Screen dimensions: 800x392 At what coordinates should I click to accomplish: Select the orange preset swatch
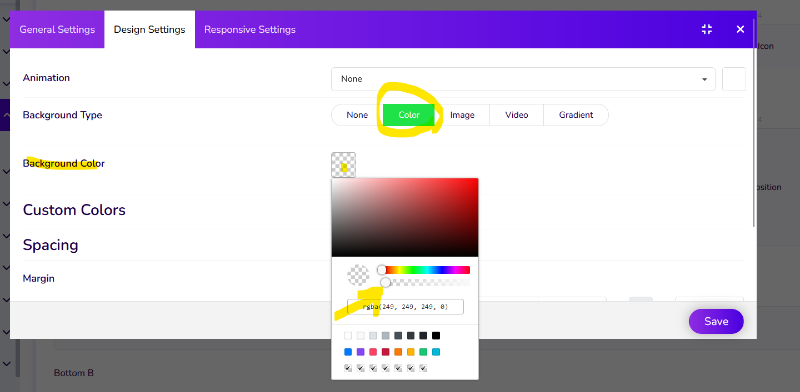click(x=398, y=352)
